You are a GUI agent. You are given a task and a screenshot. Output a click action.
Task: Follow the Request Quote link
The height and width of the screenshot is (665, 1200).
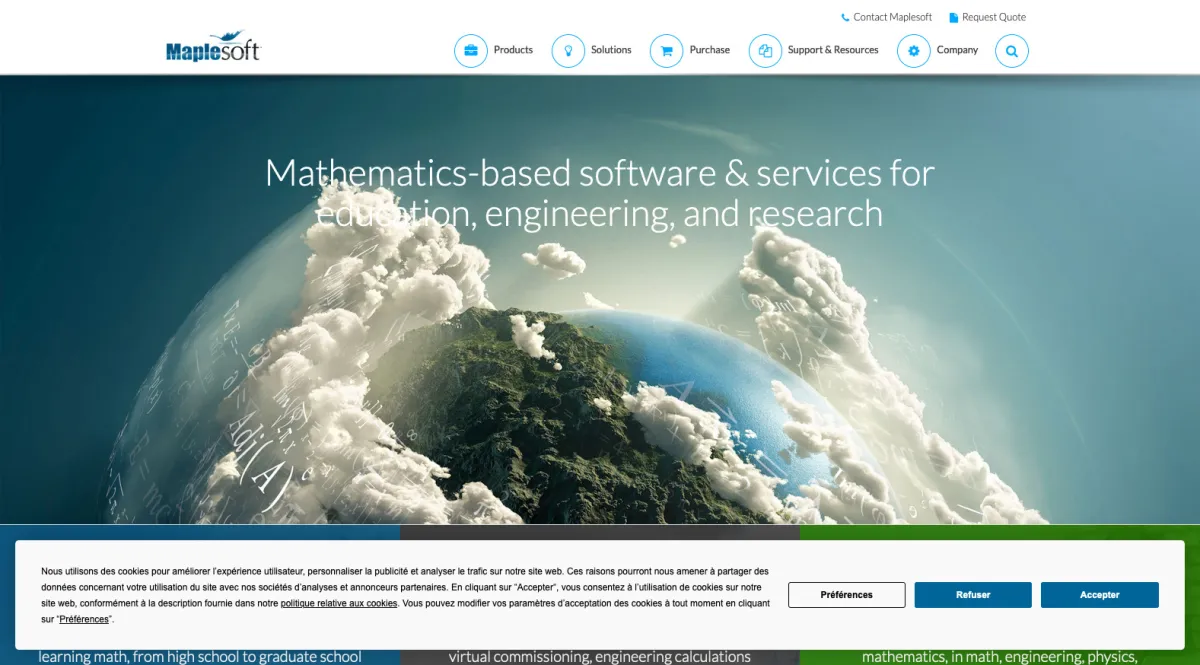(994, 17)
